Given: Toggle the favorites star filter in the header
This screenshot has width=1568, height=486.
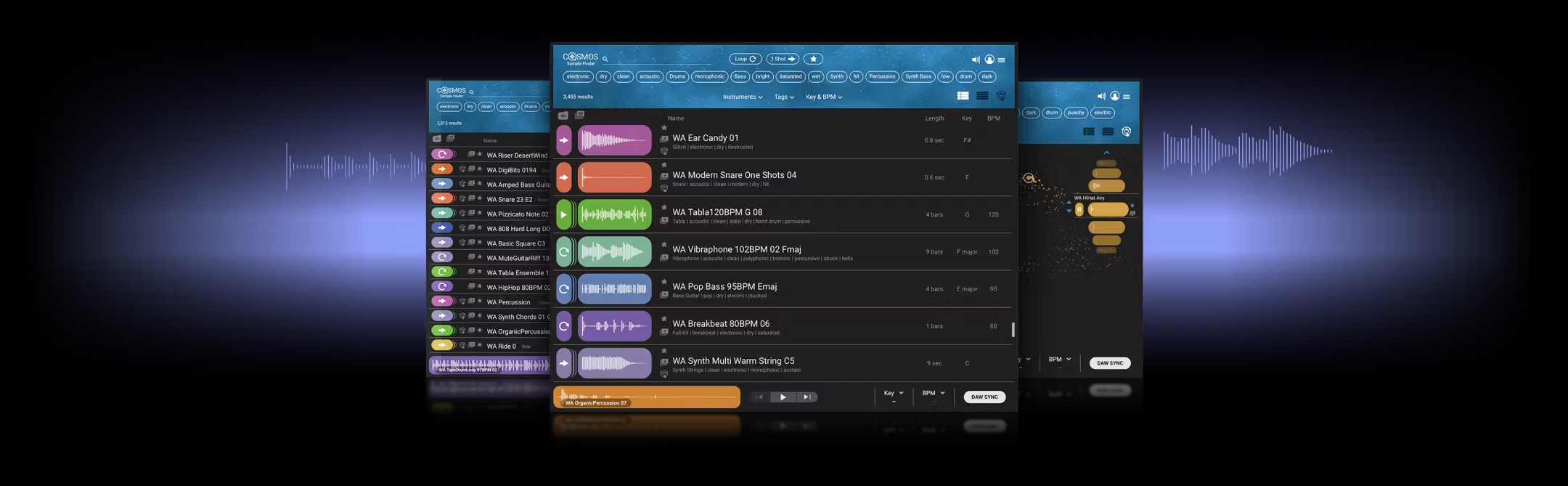Looking at the screenshot, I should (813, 59).
